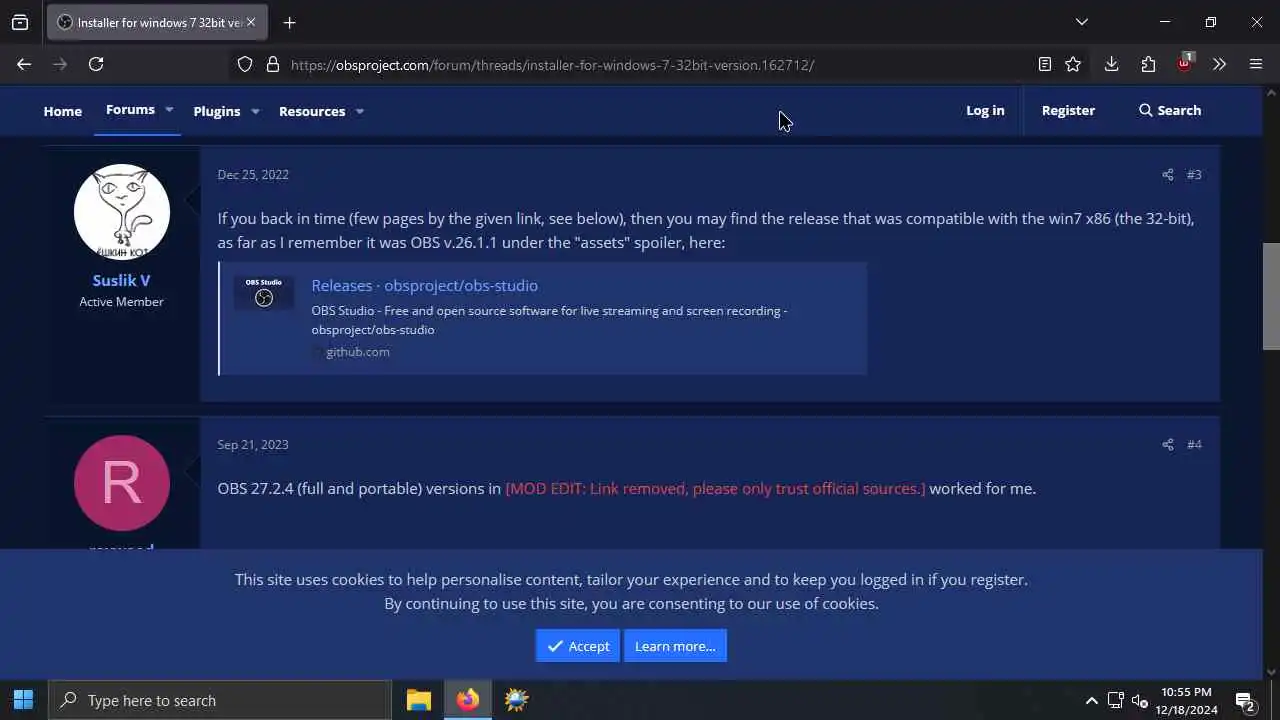Click the github.com source text

click(358, 352)
